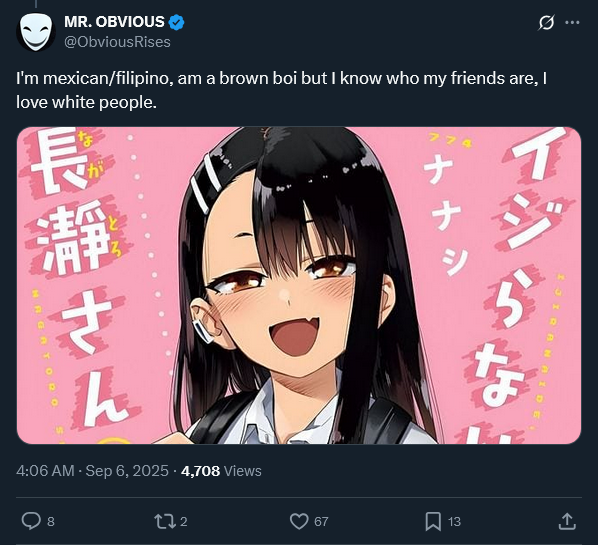Like the post with heart icon
This screenshot has width=598, height=545.
click(x=299, y=521)
